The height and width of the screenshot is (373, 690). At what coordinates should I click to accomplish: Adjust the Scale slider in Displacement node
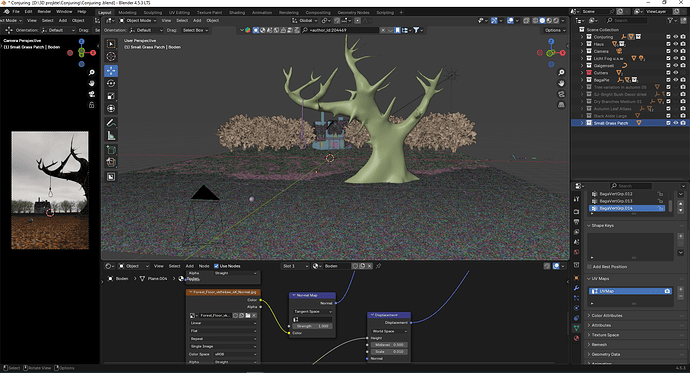tap(389, 352)
